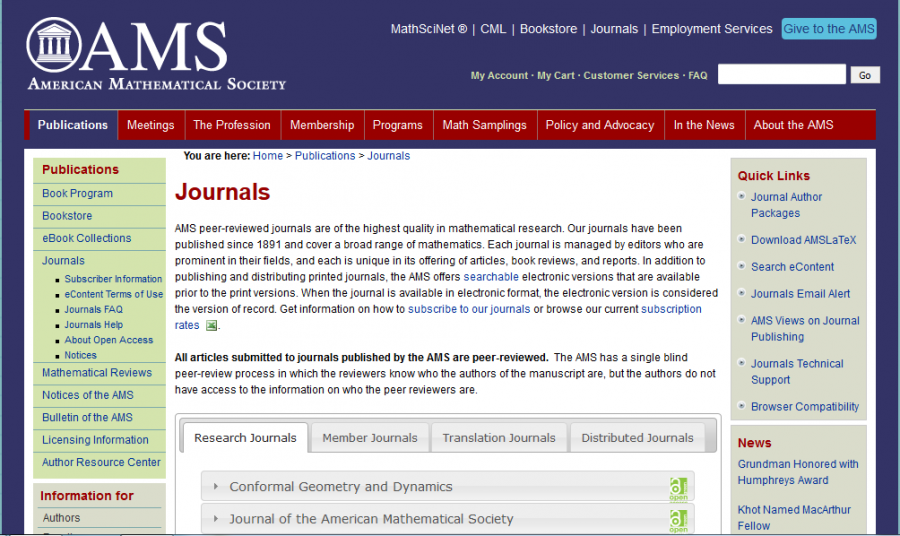Open Customer Services link
Image resolution: width=900 pixels, height=536 pixels.
631,75
